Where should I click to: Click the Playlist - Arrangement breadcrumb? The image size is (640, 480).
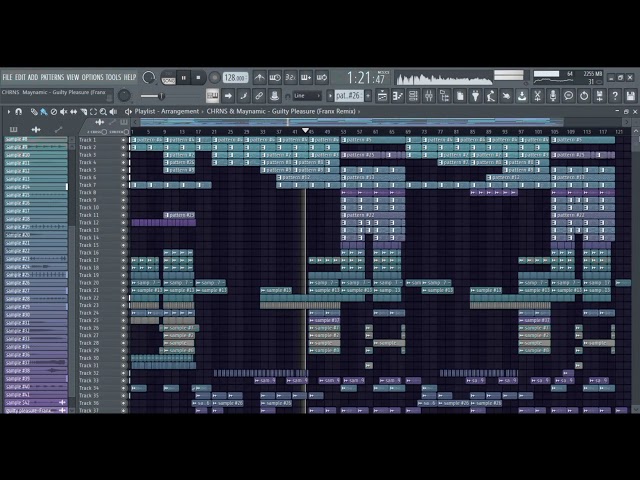(167, 111)
